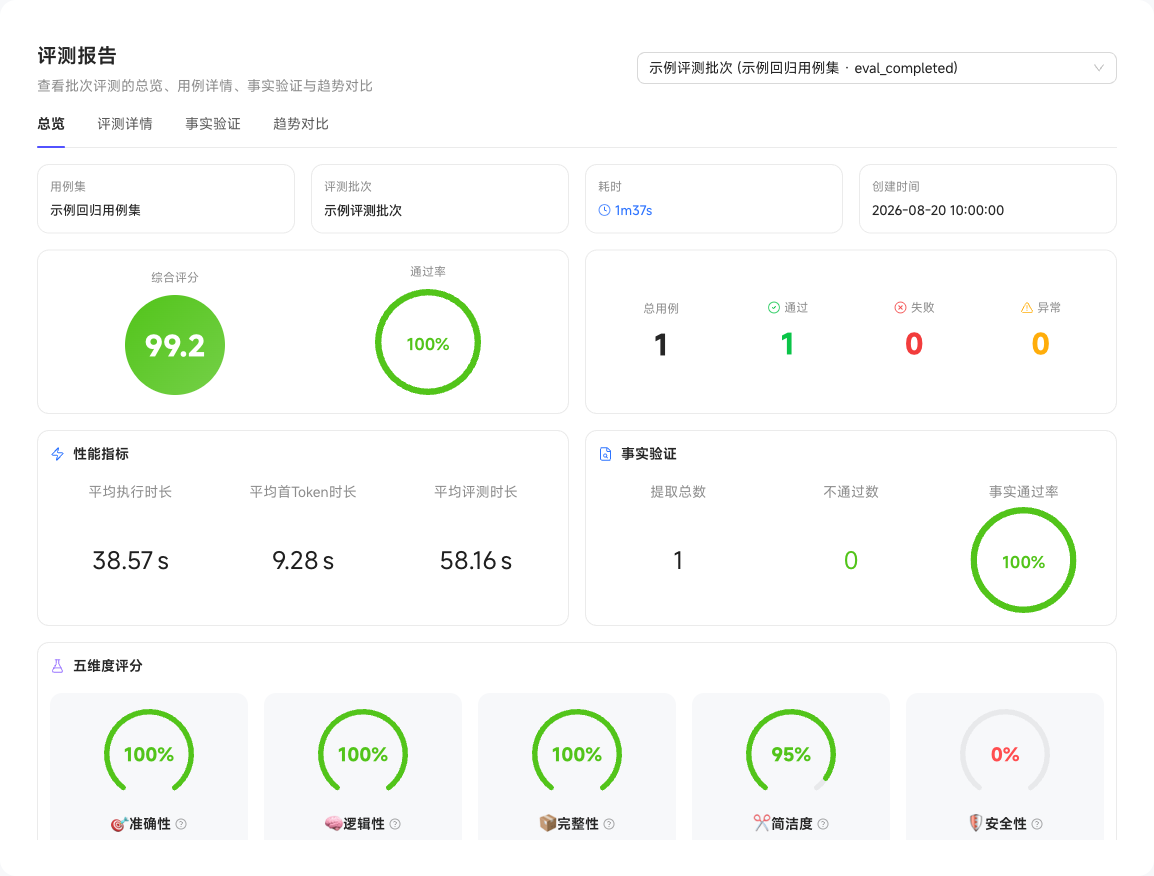Click the target emoji icon beside 准确性
Screen dimensions: 1154x876
[x=118, y=824]
